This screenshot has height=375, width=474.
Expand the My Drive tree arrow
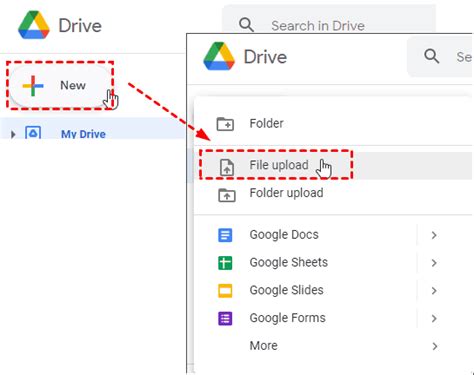coord(13,134)
